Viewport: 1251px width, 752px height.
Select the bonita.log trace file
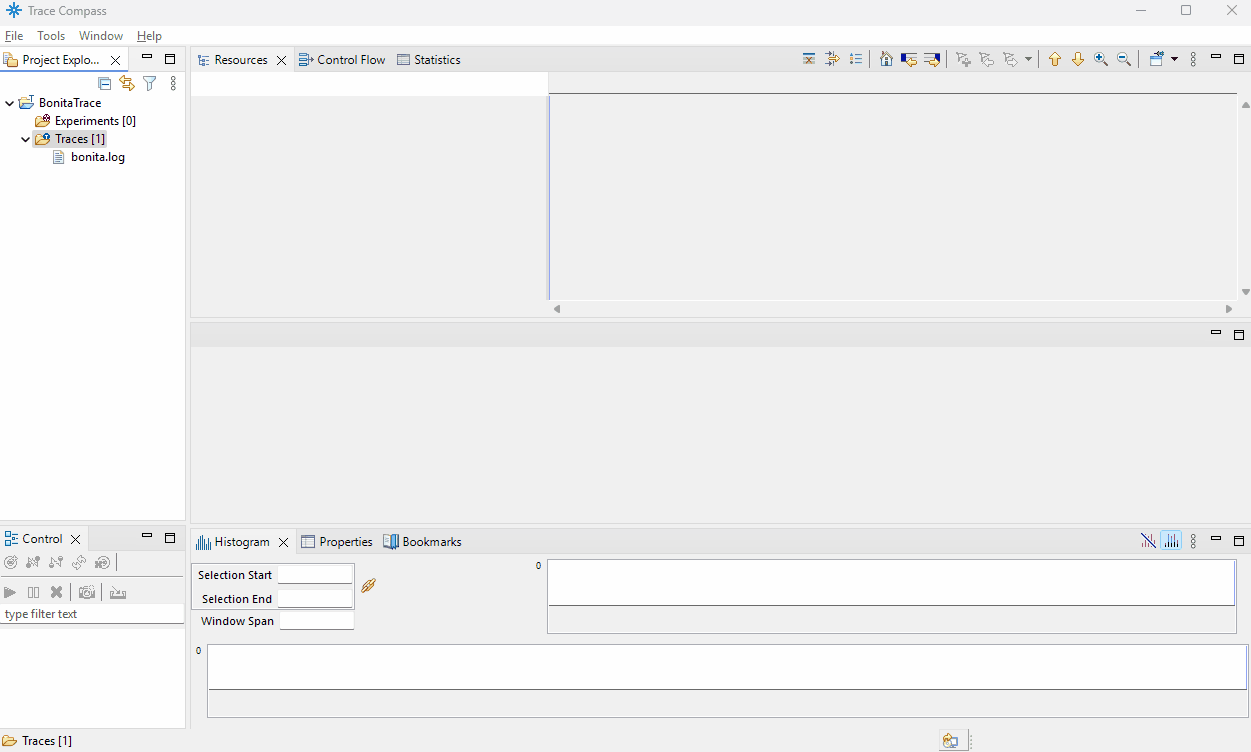point(97,157)
